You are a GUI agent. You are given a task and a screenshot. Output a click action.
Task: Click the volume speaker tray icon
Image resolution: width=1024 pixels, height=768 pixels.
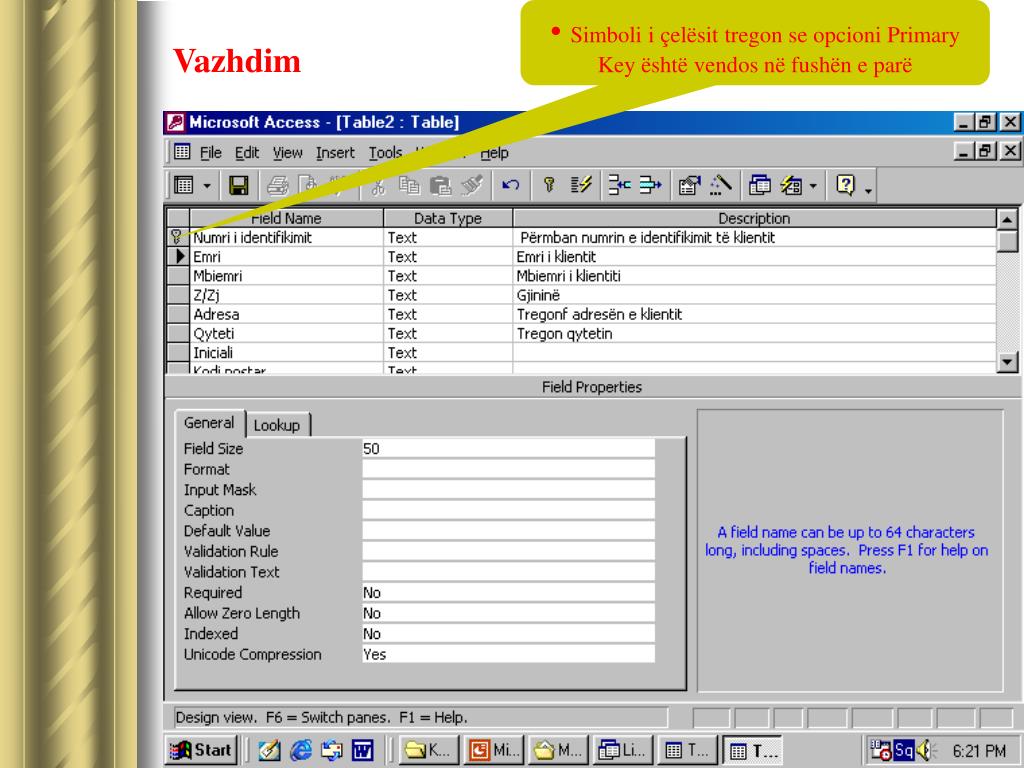coord(925,750)
